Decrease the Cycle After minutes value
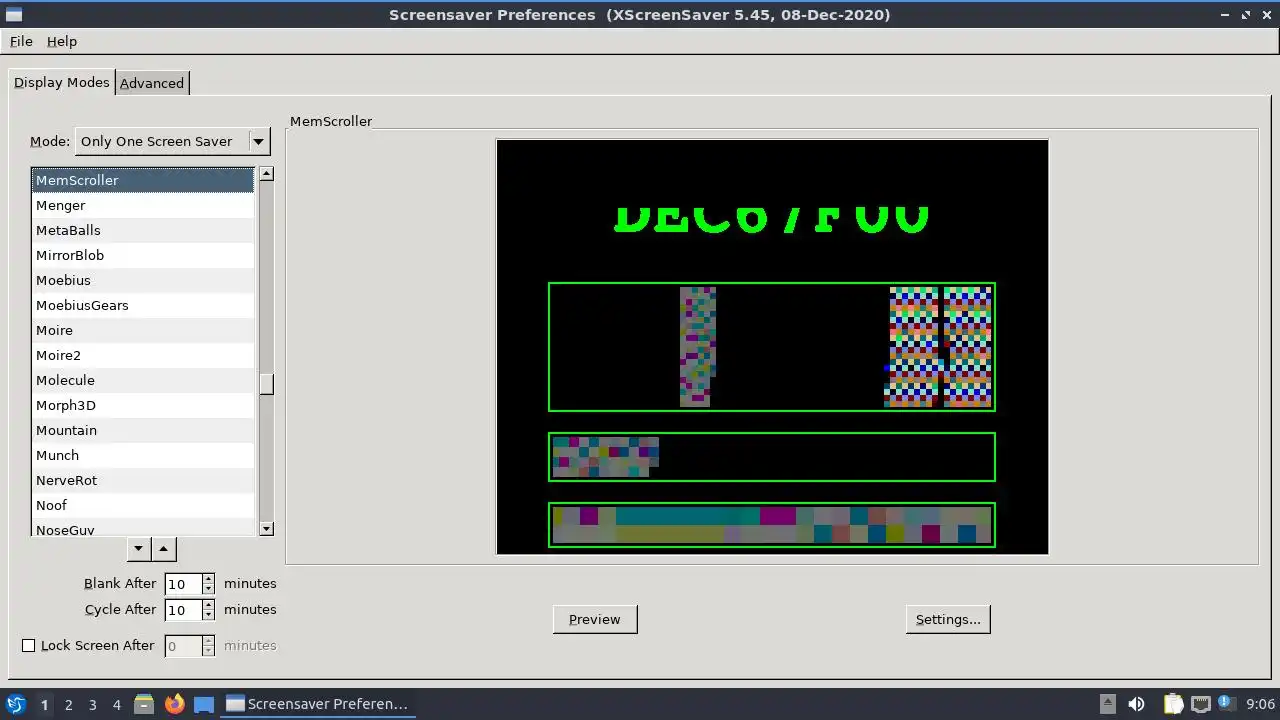 [x=208, y=615]
